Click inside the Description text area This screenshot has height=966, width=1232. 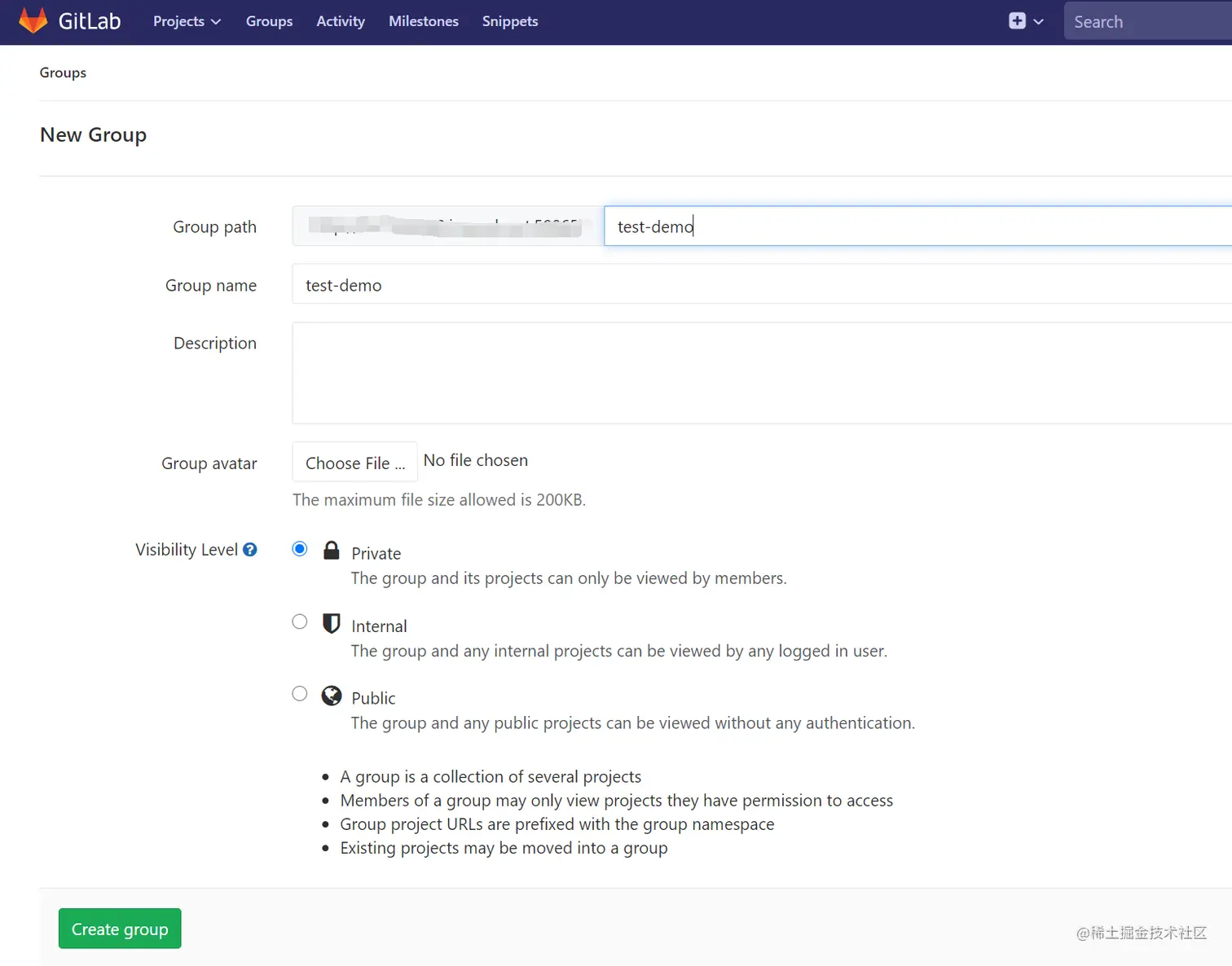click(762, 373)
